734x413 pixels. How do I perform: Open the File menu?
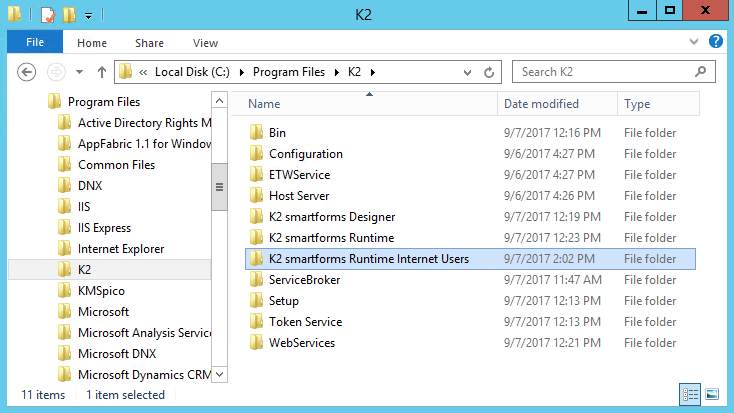click(35, 43)
